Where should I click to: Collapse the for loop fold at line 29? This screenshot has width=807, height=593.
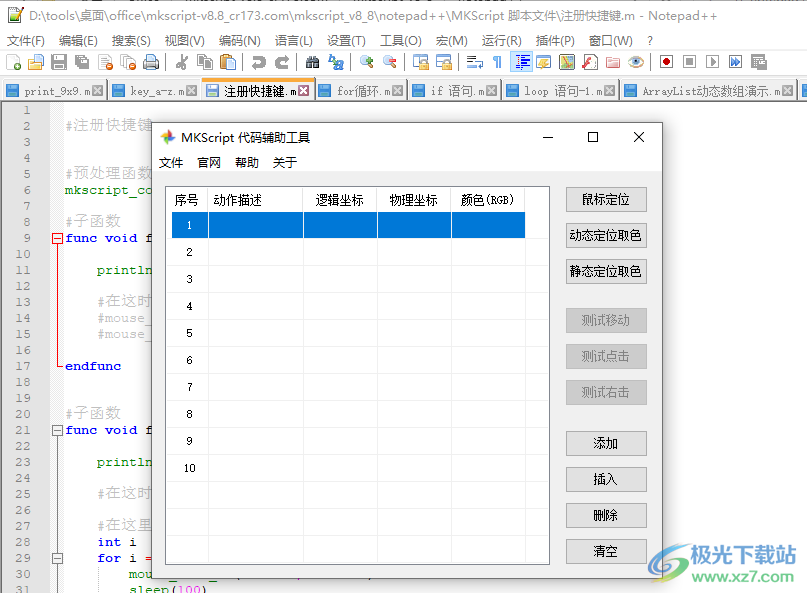pyautogui.click(x=57, y=559)
